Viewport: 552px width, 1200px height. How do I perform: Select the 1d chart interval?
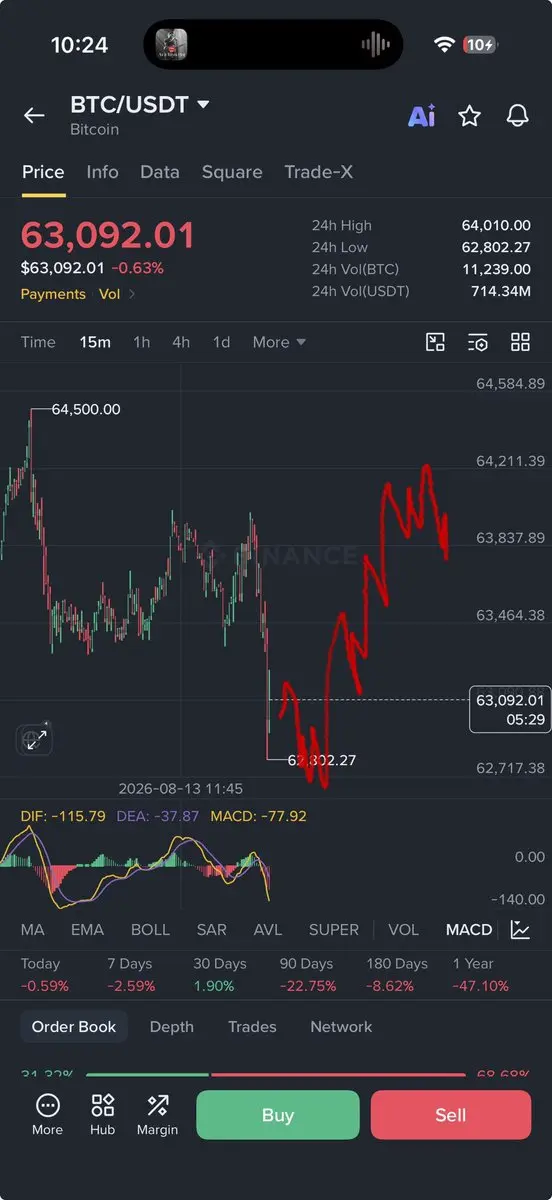(221, 342)
